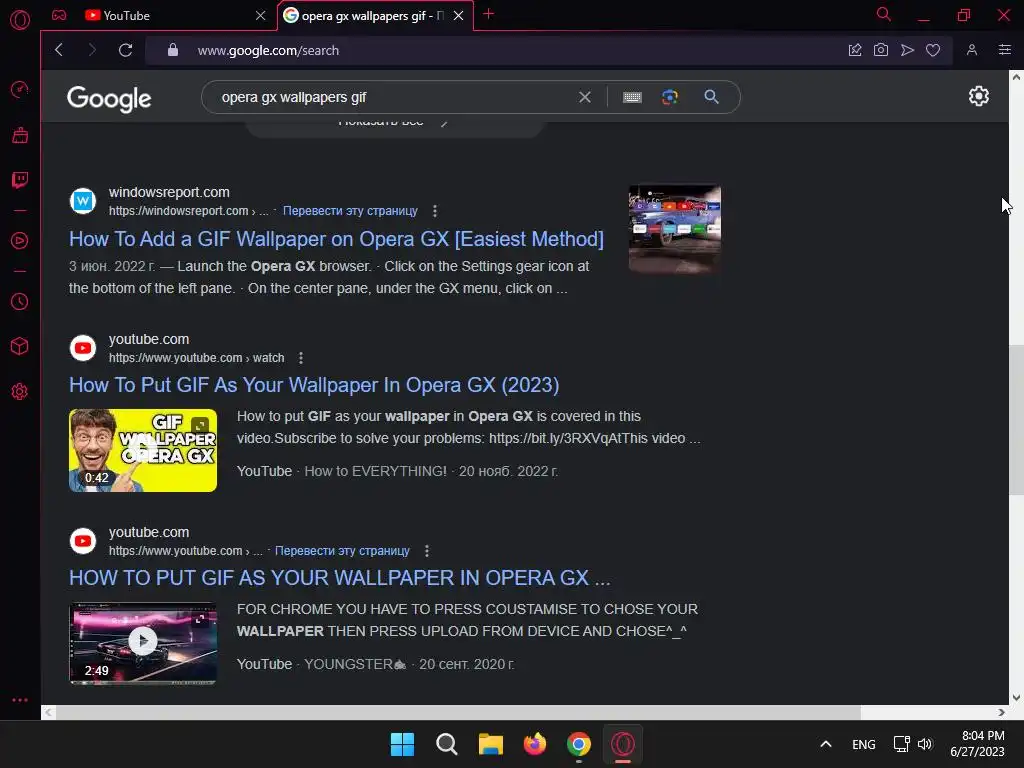Open options dots for the YOUNGSTER video result
The height and width of the screenshot is (768, 1024).
[x=426, y=551]
